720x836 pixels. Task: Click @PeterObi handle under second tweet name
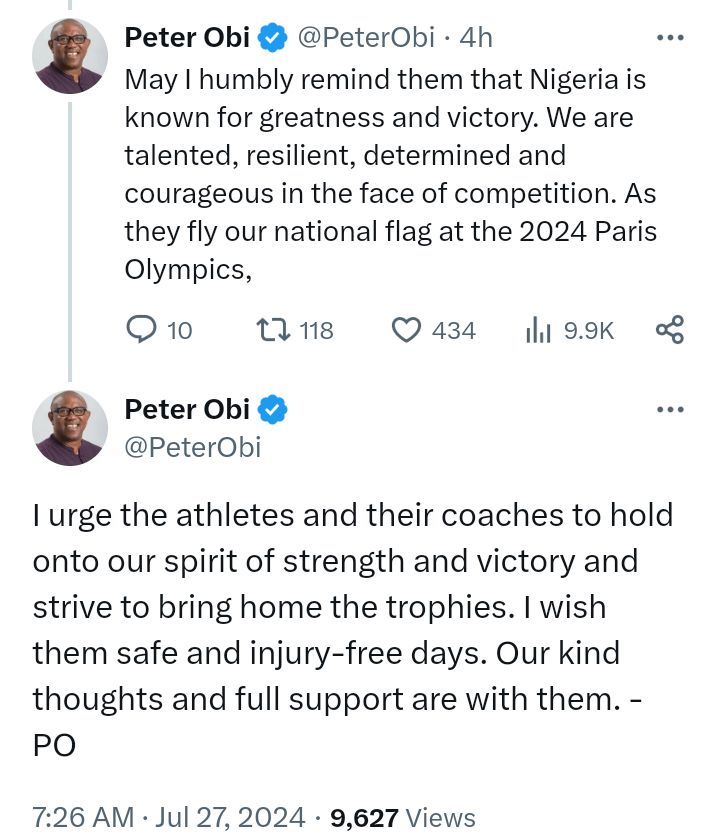coord(192,447)
